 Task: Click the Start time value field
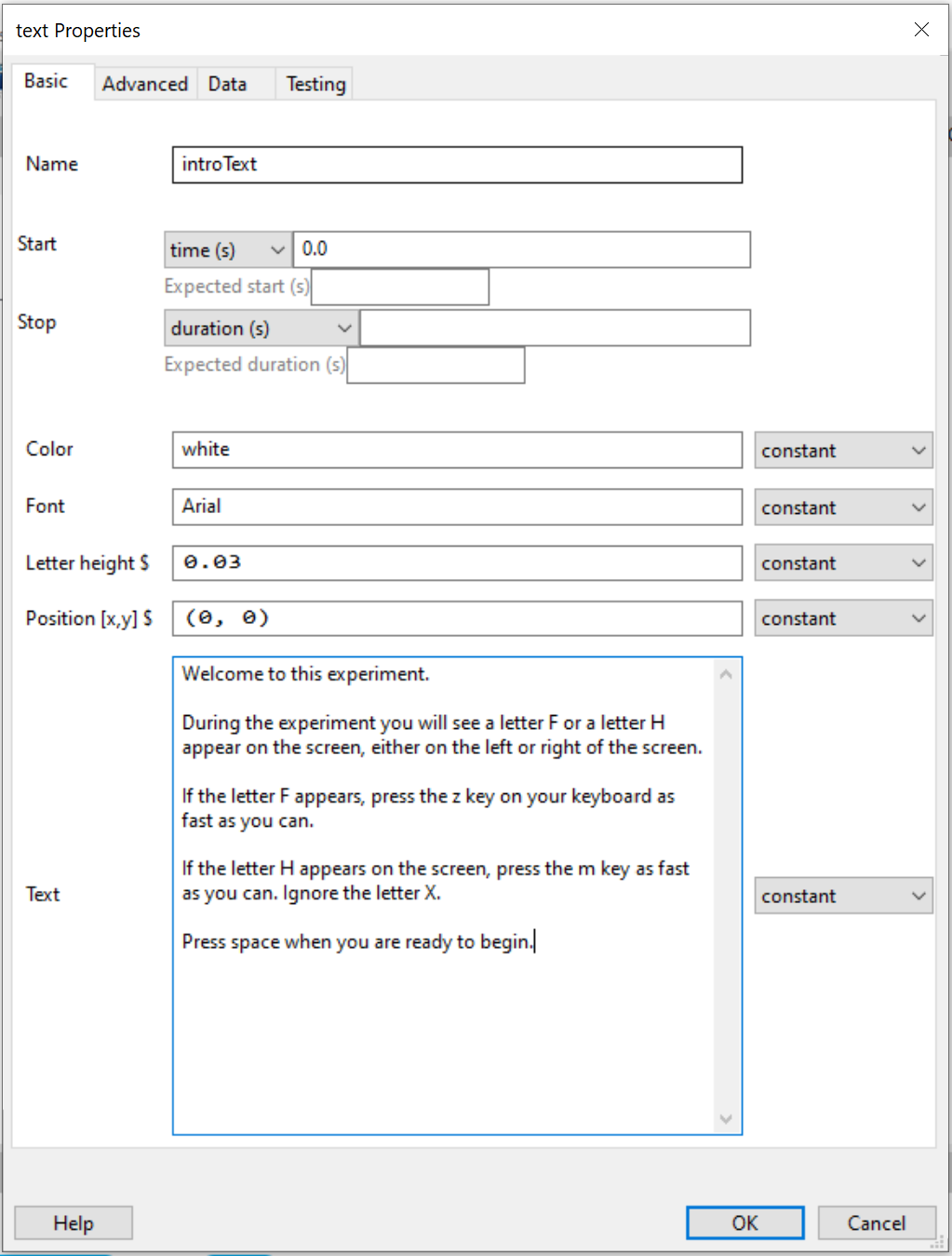click(521, 250)
